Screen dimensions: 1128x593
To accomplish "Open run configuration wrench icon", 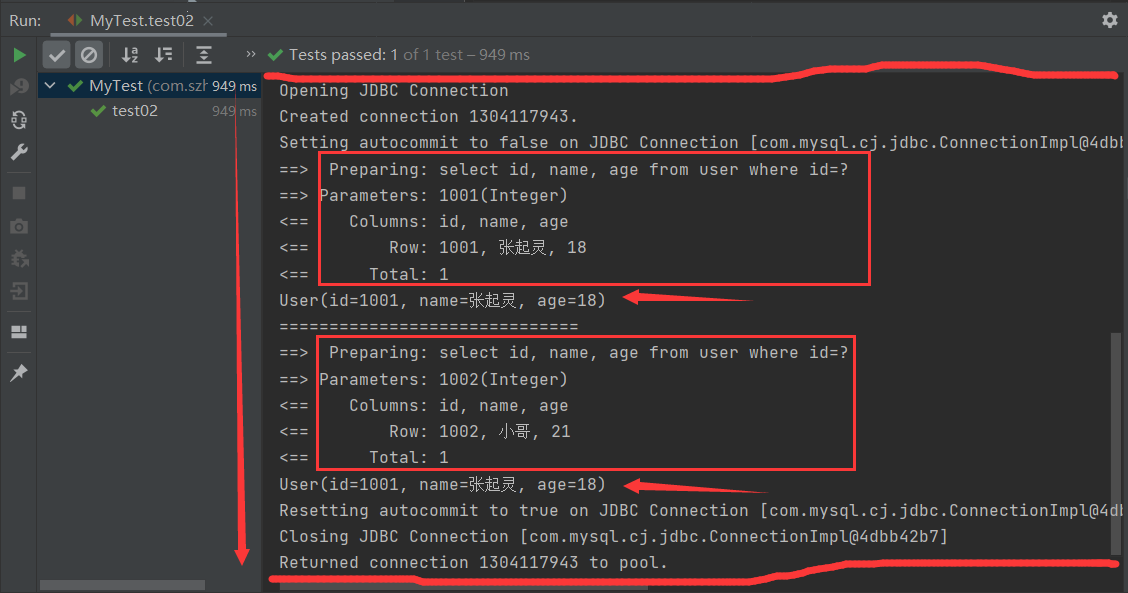I will pos(19,152).
